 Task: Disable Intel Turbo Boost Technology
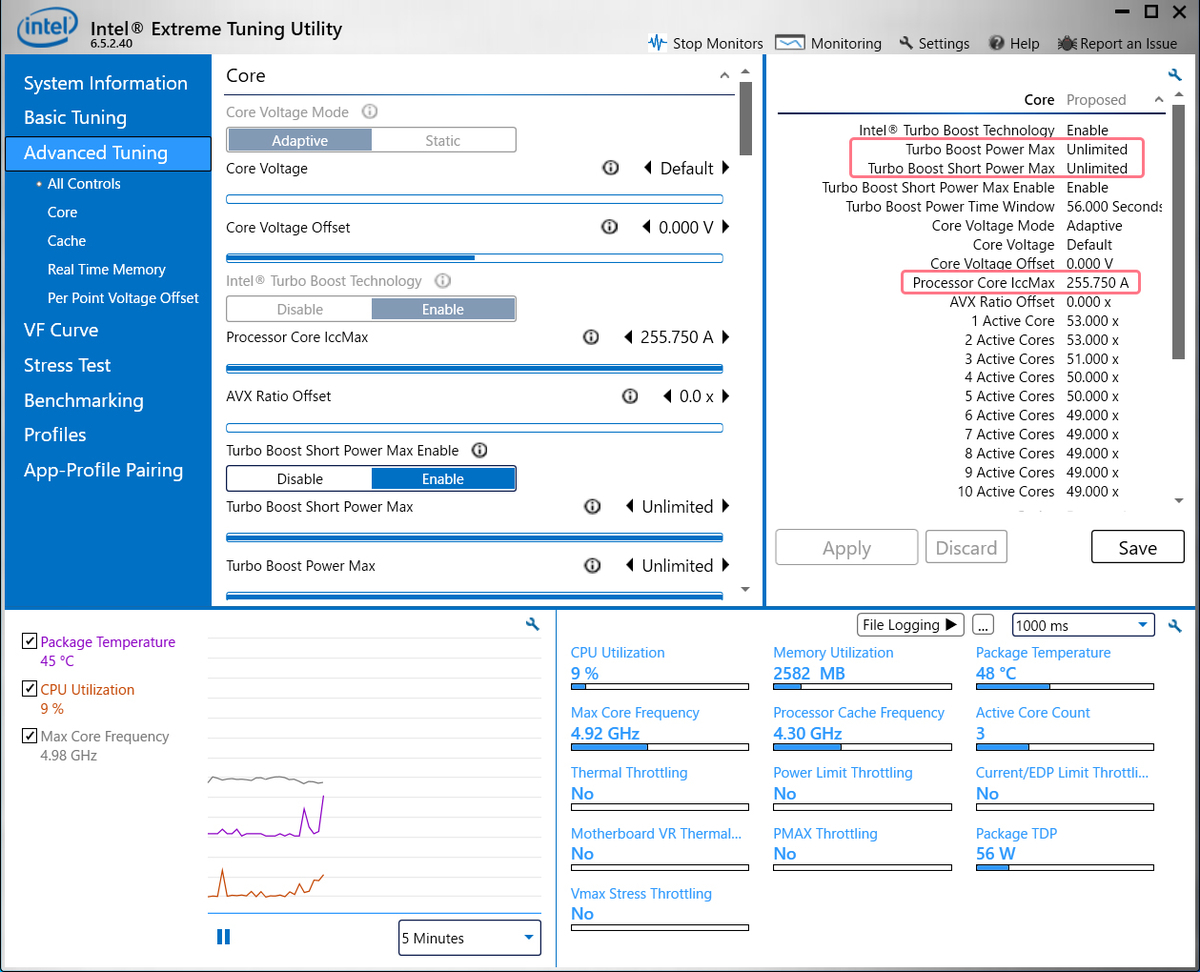coord(300,309)
